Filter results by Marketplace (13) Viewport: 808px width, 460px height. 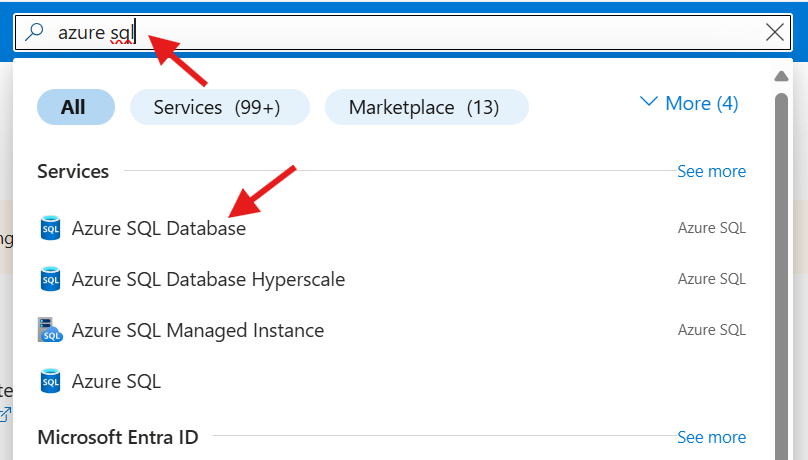[425, 107]
